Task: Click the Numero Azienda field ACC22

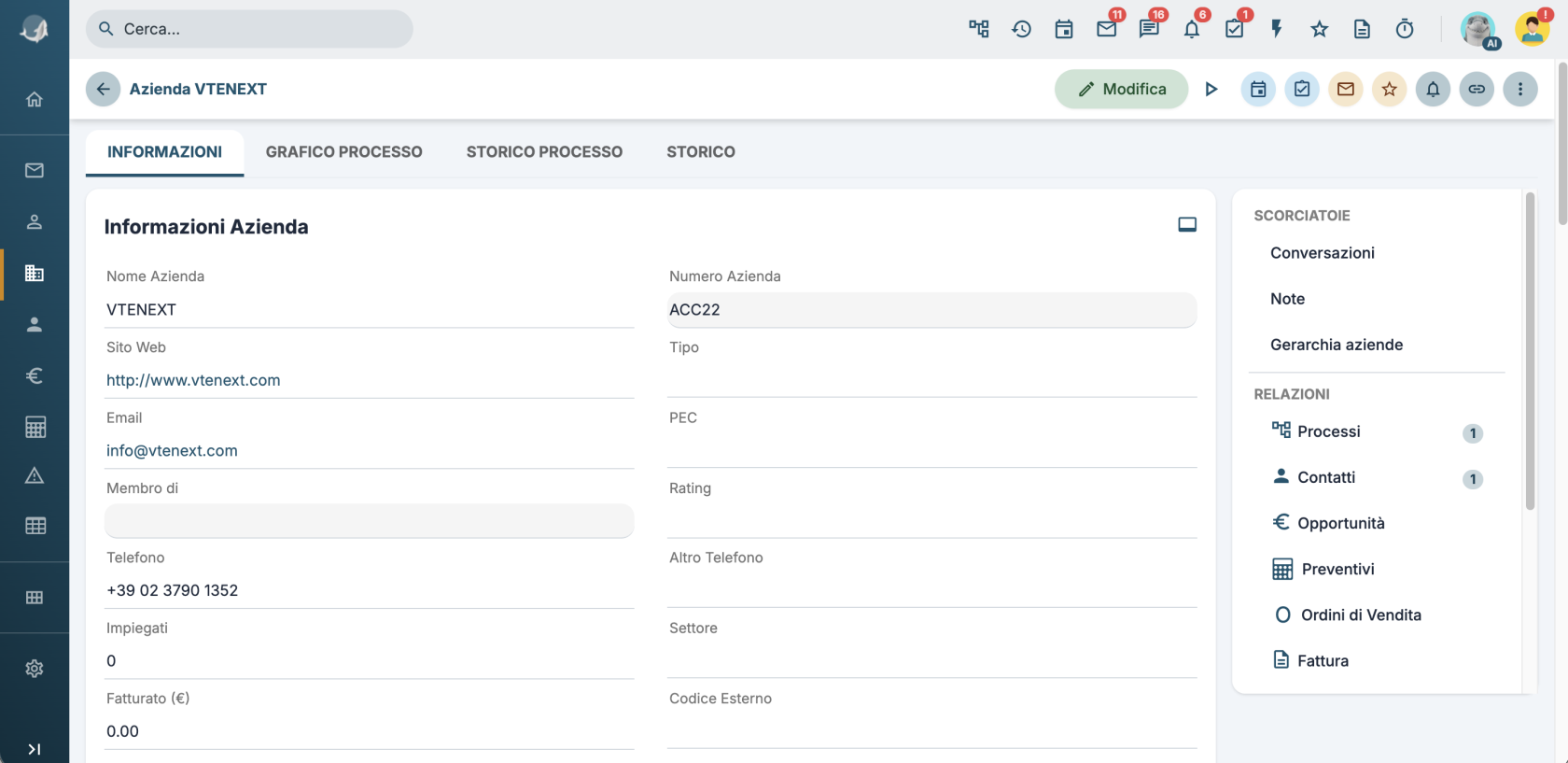Action: [x=931, y=310]
